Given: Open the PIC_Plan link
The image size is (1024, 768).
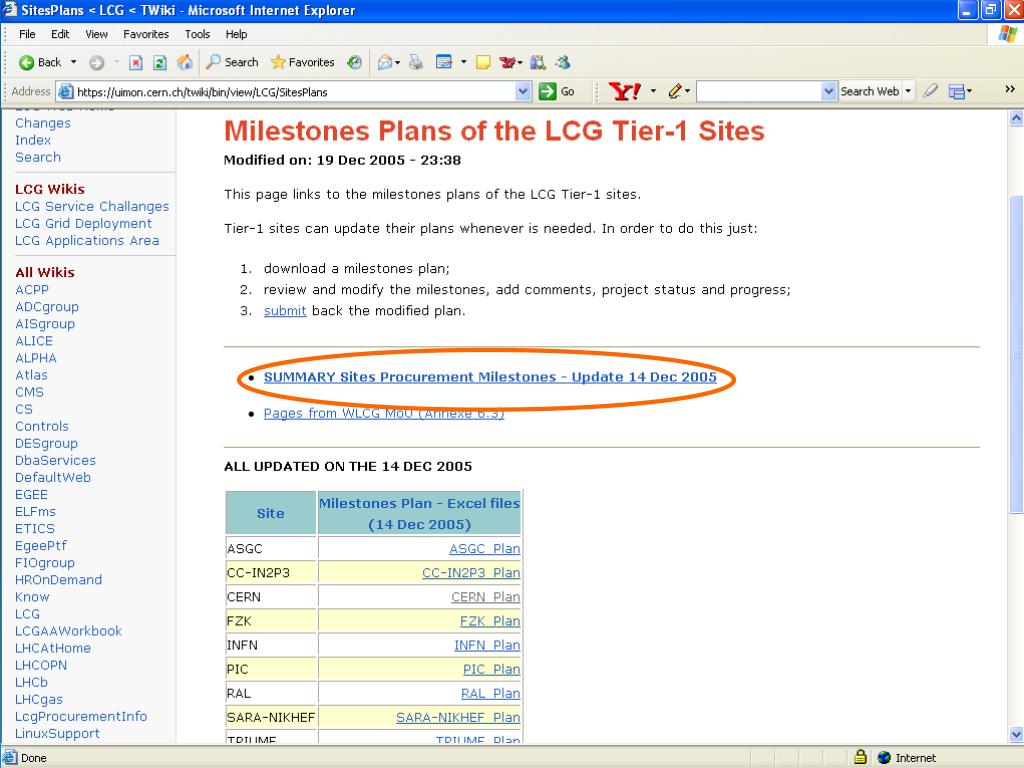Looking at the screenshot, I should click(x=491, y=669).
